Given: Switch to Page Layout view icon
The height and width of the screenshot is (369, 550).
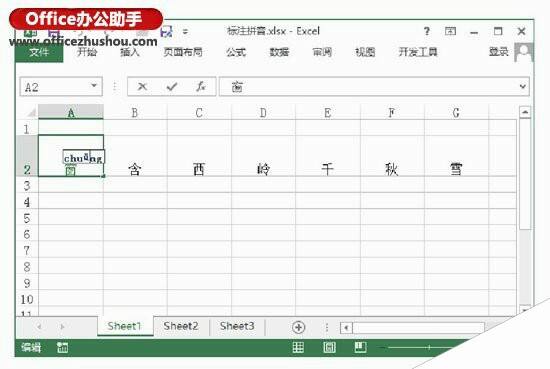Looking at the screenshot, I should pos(329,347).
